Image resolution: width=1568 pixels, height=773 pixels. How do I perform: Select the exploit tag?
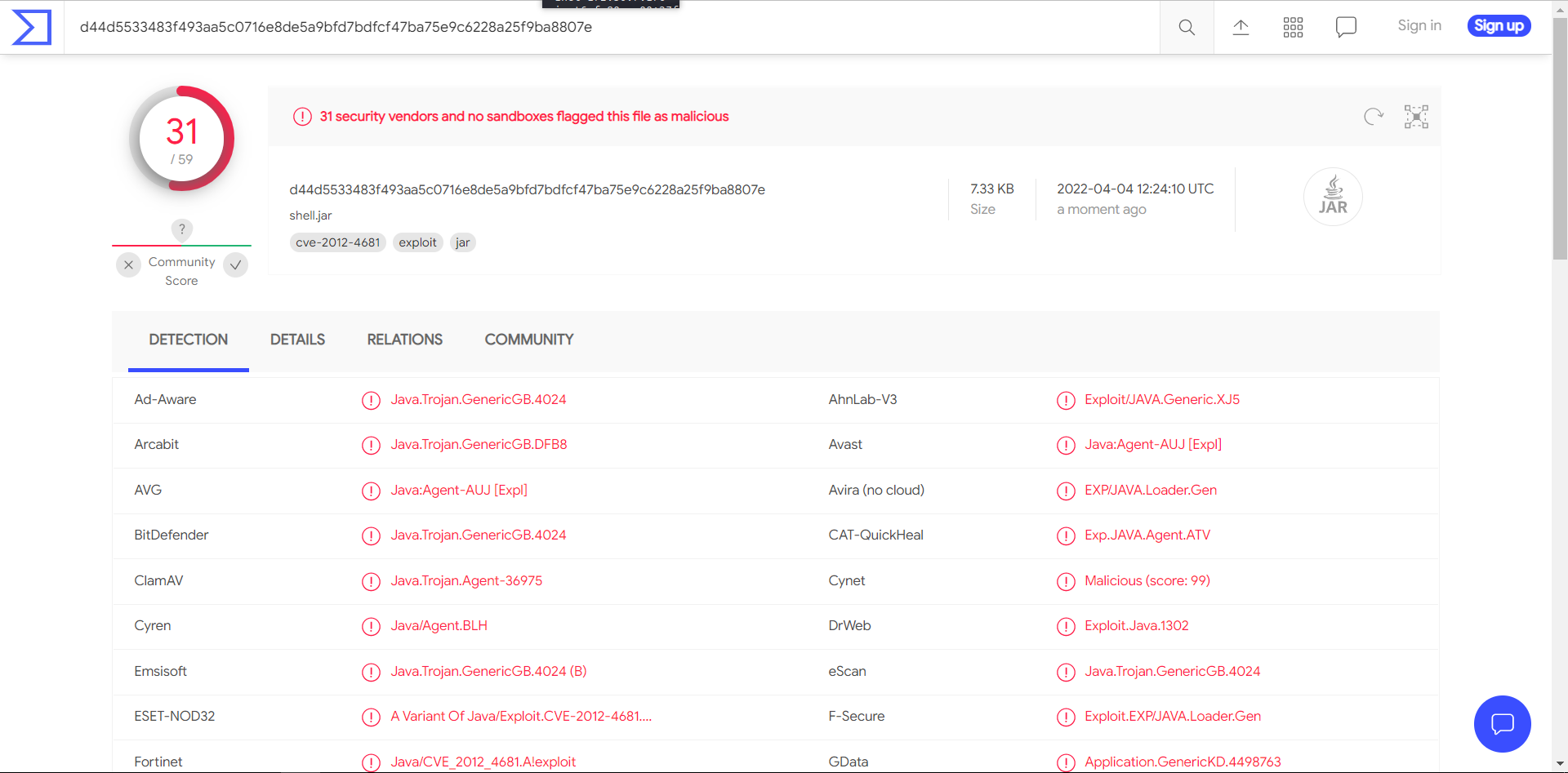pos(418,242)
